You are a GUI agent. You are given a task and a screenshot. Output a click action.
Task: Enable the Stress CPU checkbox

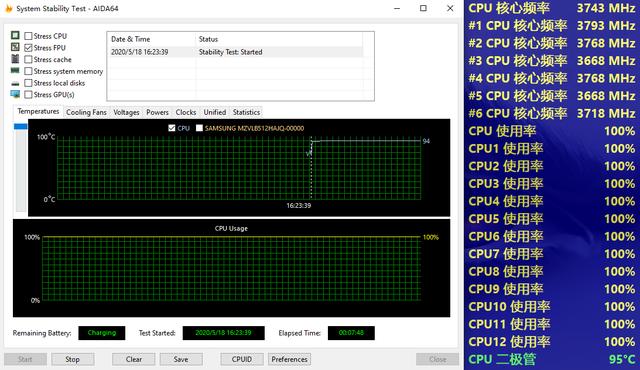pos(28,36)
